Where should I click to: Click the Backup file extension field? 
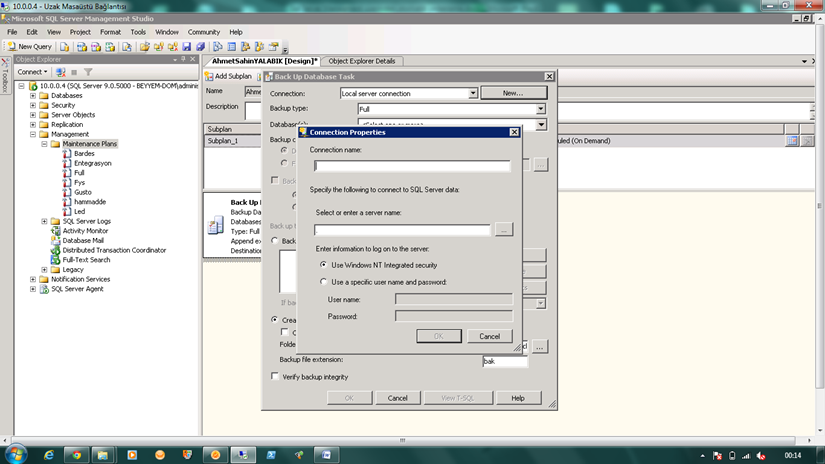pyautogui.click(x=505, y=361)
